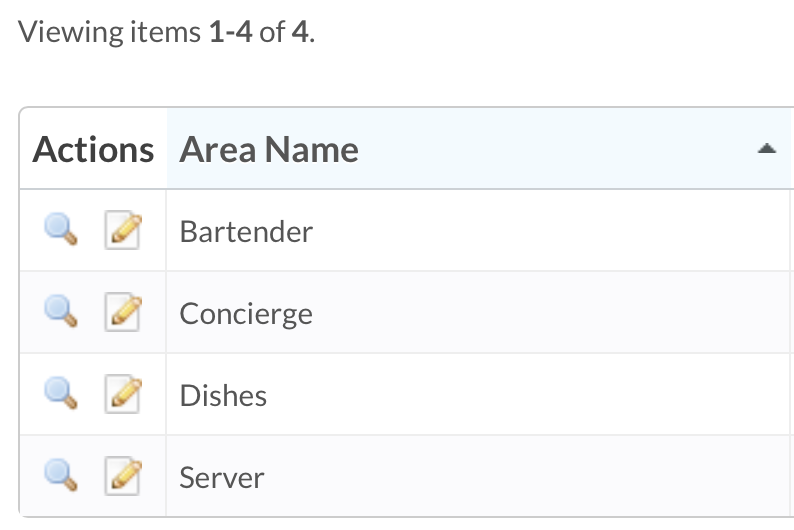Viewport: 794px width, 530px height.
Task: Open the Concierge magnifying glass view icon
Action: (61, 311)
